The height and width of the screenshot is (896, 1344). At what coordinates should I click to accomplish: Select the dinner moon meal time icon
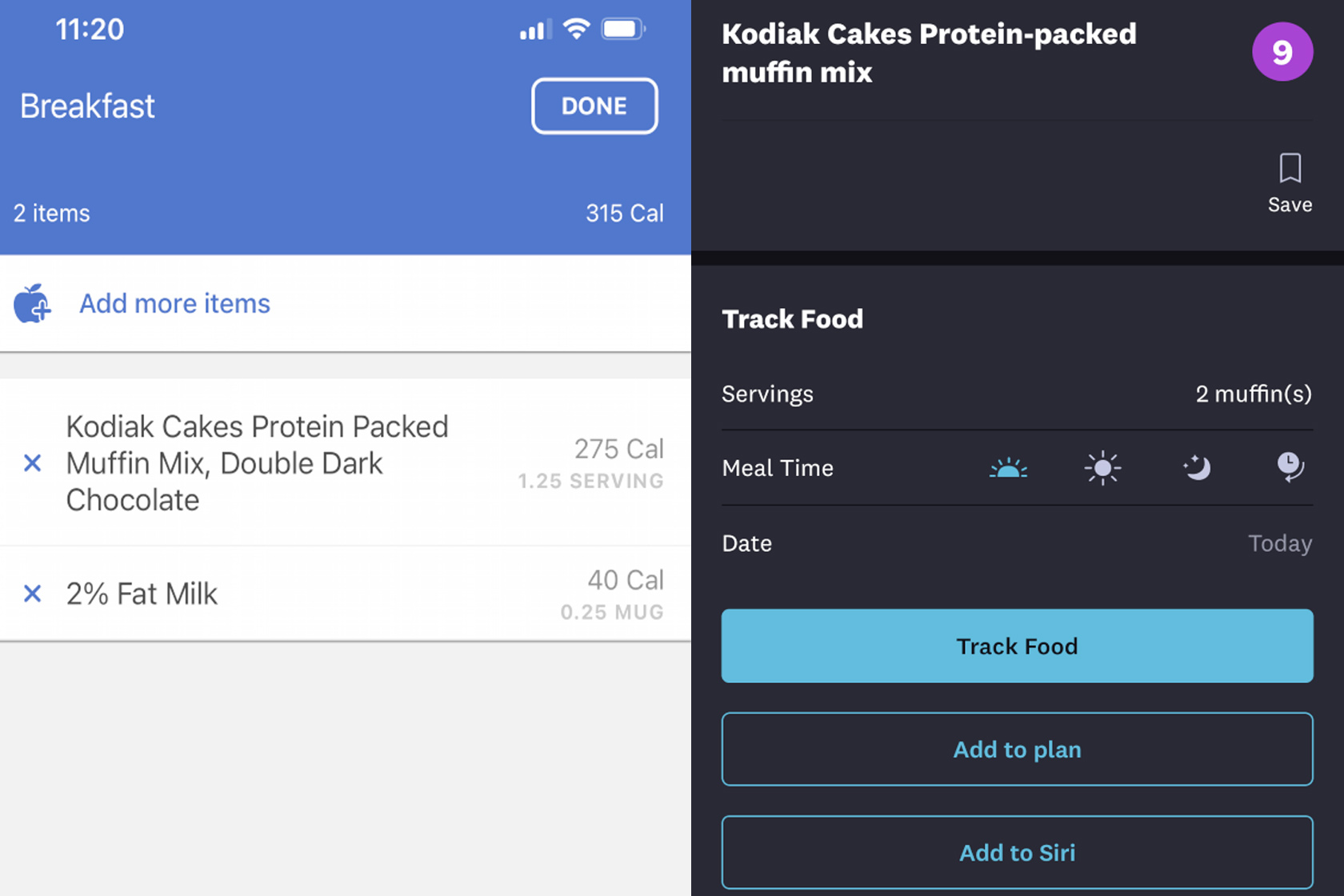[1197, 468]
